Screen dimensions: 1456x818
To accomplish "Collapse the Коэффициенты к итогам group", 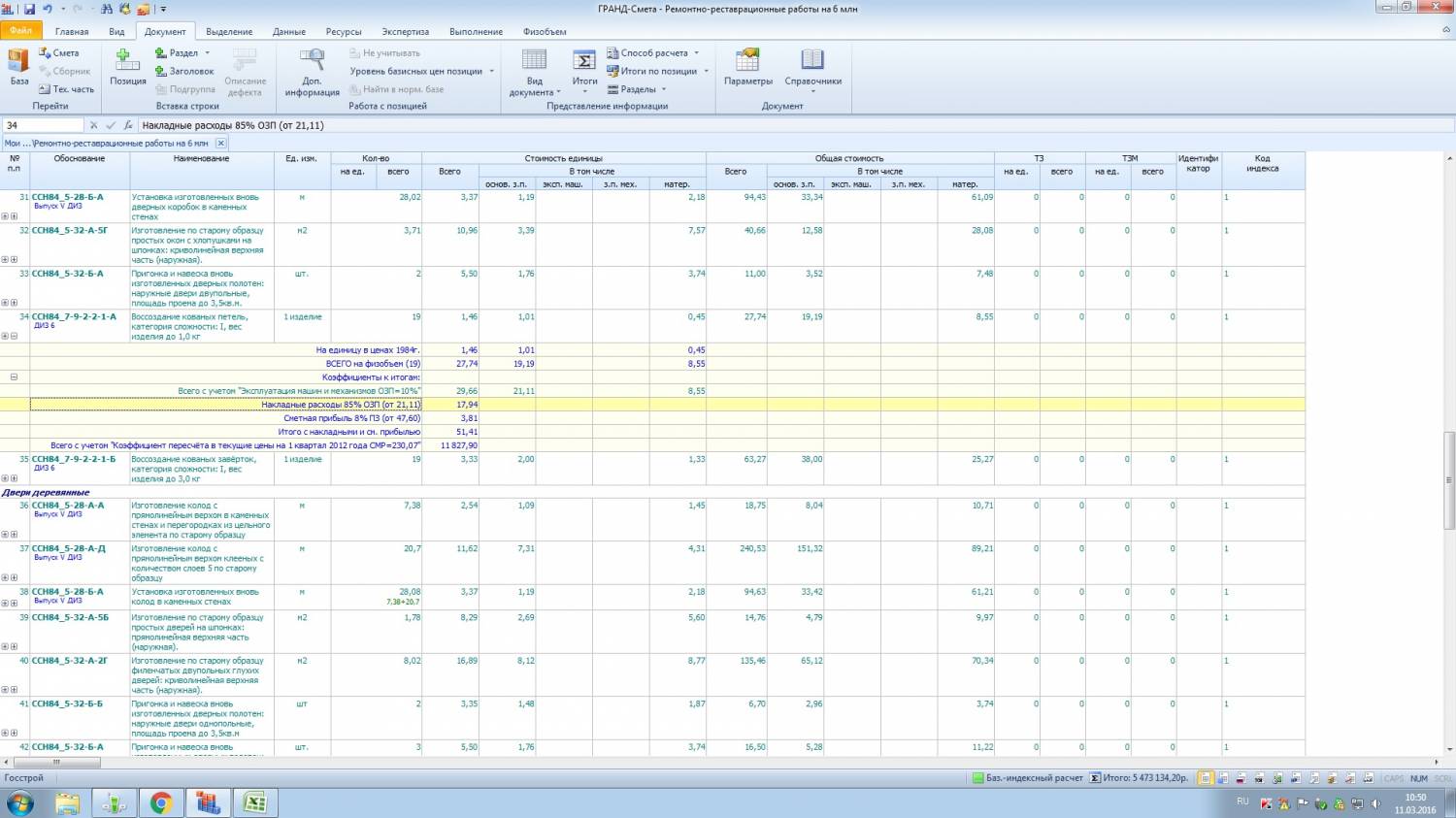I will (x=14, y=377).
